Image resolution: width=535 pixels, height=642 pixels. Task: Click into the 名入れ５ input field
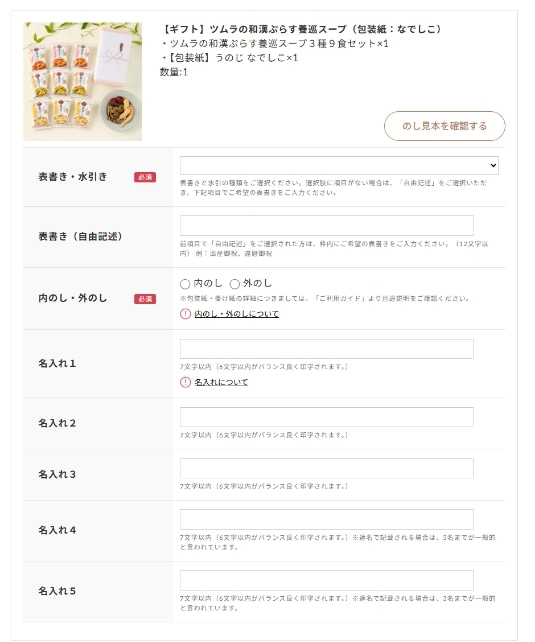point(327,580)
